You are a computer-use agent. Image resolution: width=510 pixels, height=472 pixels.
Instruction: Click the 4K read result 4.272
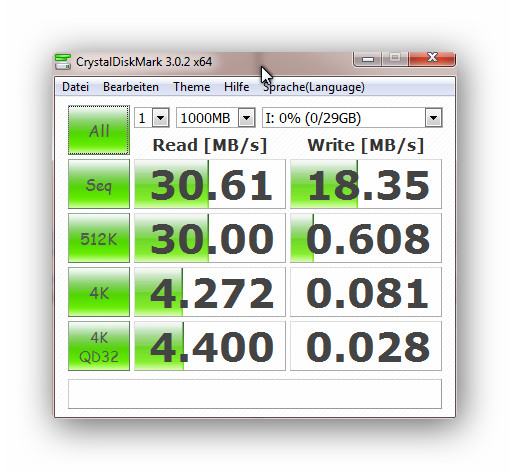[210, 292]
